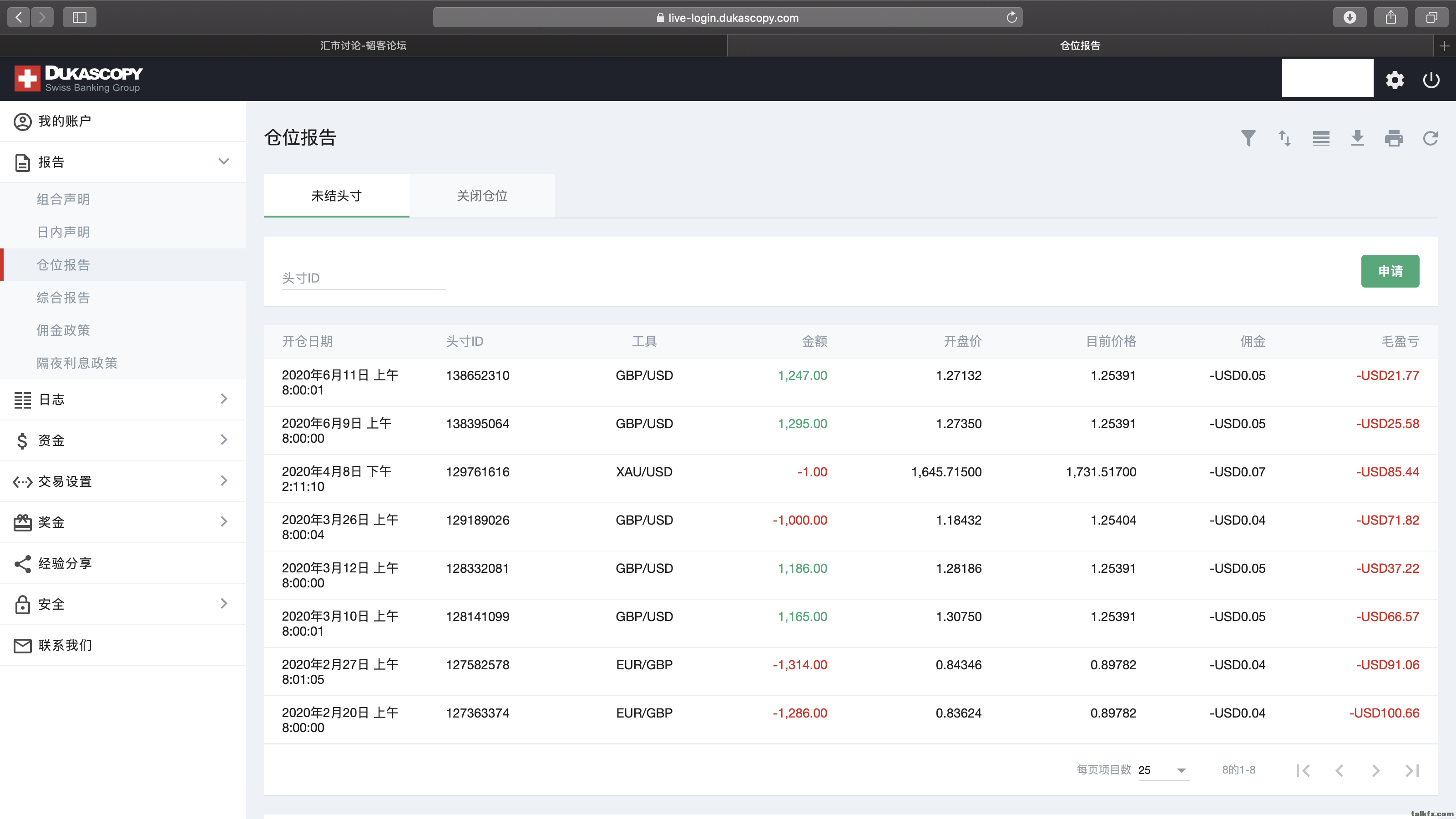Show all tabs overview icon
Image resolution: width=1456 pixels, height=819 pixels.
pyautogui.click(x=1431, y=17)
